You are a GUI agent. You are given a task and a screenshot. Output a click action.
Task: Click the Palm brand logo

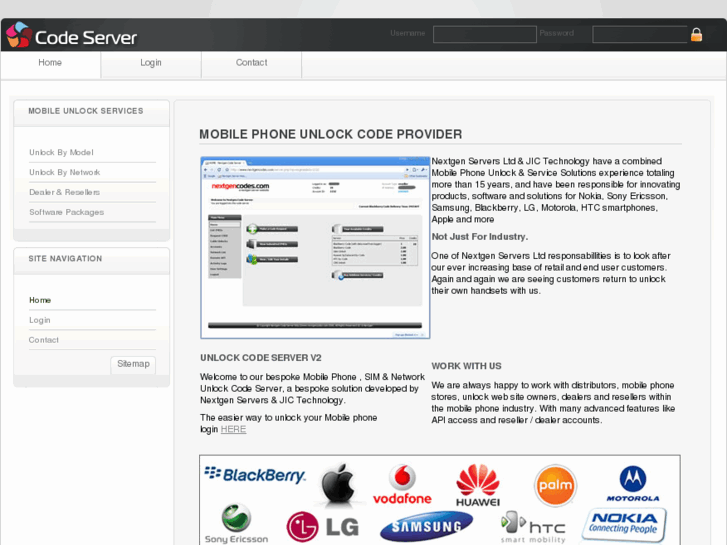coord(555,486)
